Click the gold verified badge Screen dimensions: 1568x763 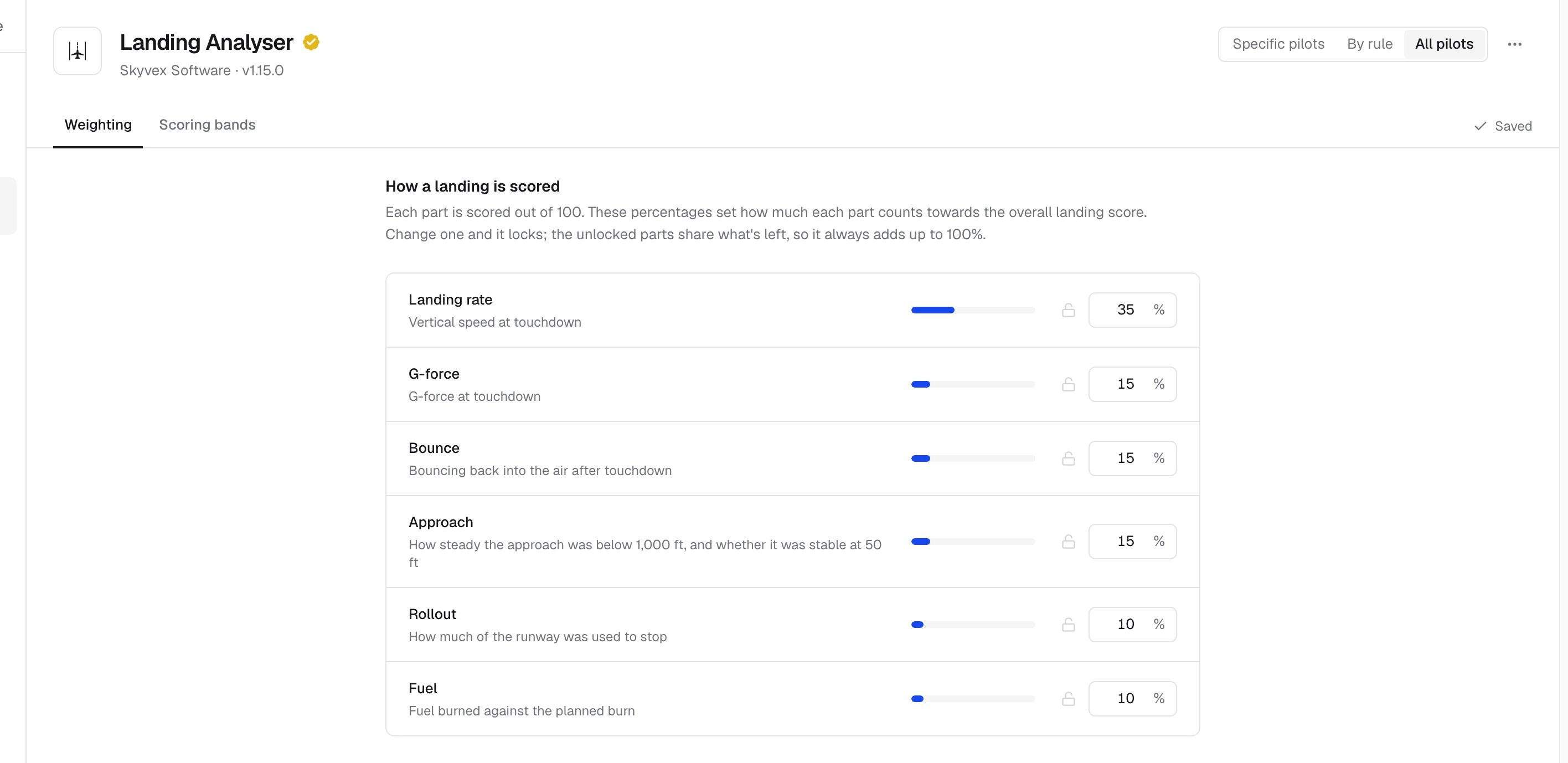(x=311, y=42)
